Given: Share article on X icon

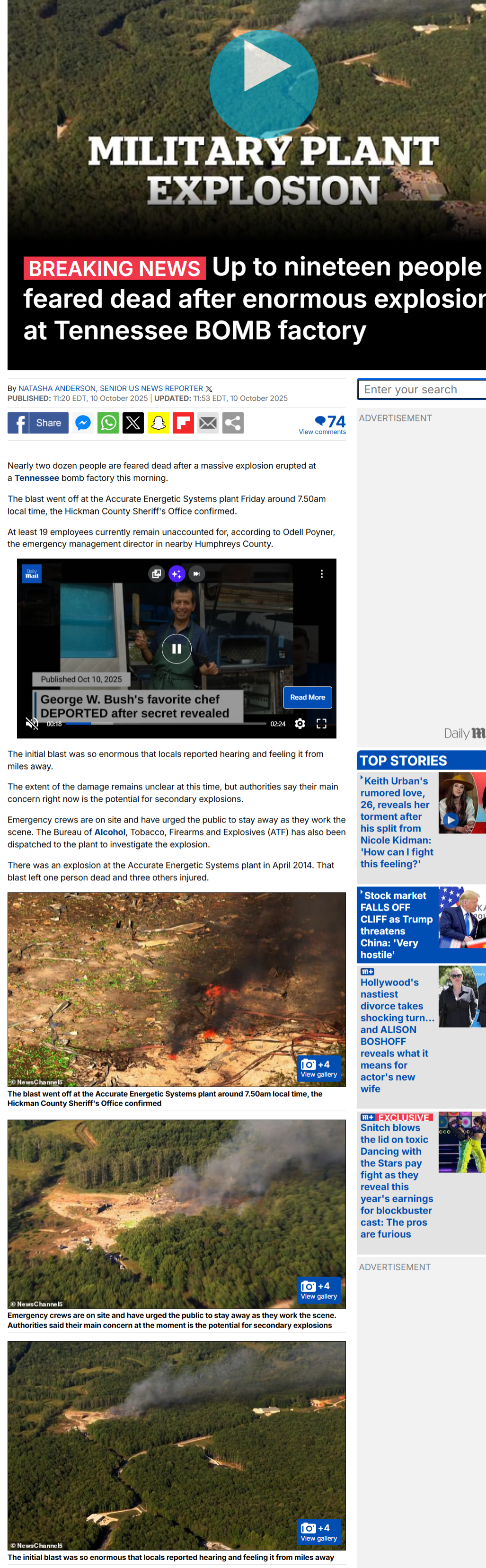Looking at the screenshot, I should pyautogui.click(x=133, y=423).
